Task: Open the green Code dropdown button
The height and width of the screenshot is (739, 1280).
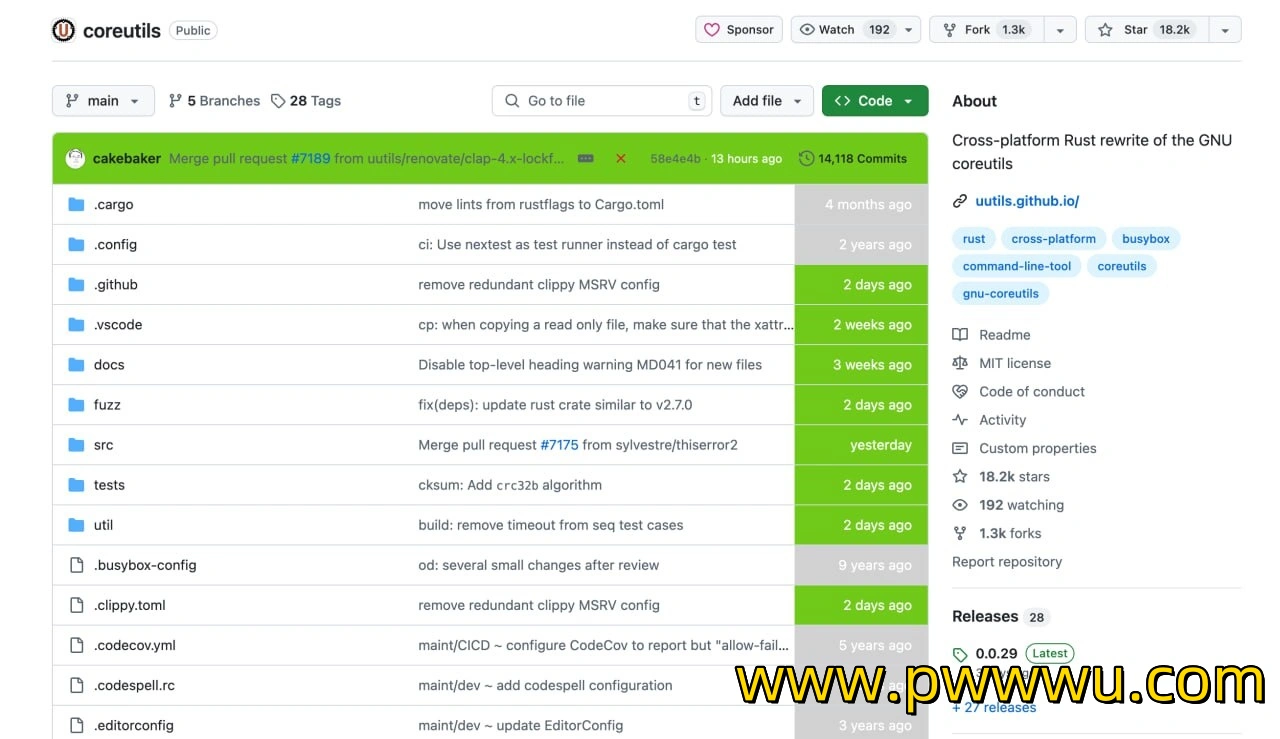Action: tap(875, 101)
